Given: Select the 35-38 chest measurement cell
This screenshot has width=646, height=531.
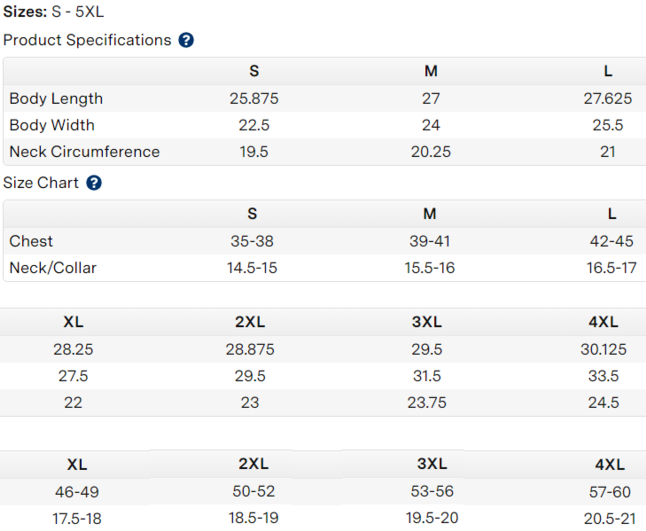Looking at the screenshot, I should pyautogui.click(x=253, y=241).
